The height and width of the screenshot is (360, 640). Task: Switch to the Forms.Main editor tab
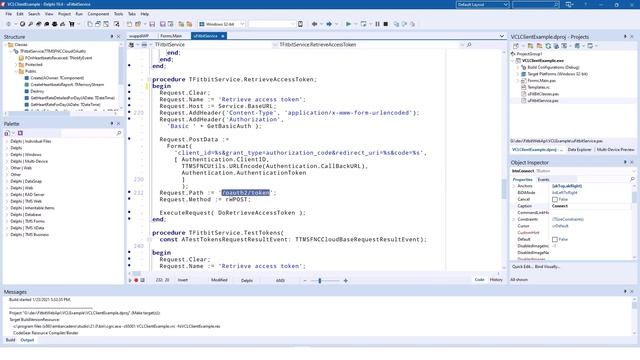[171, 36]
